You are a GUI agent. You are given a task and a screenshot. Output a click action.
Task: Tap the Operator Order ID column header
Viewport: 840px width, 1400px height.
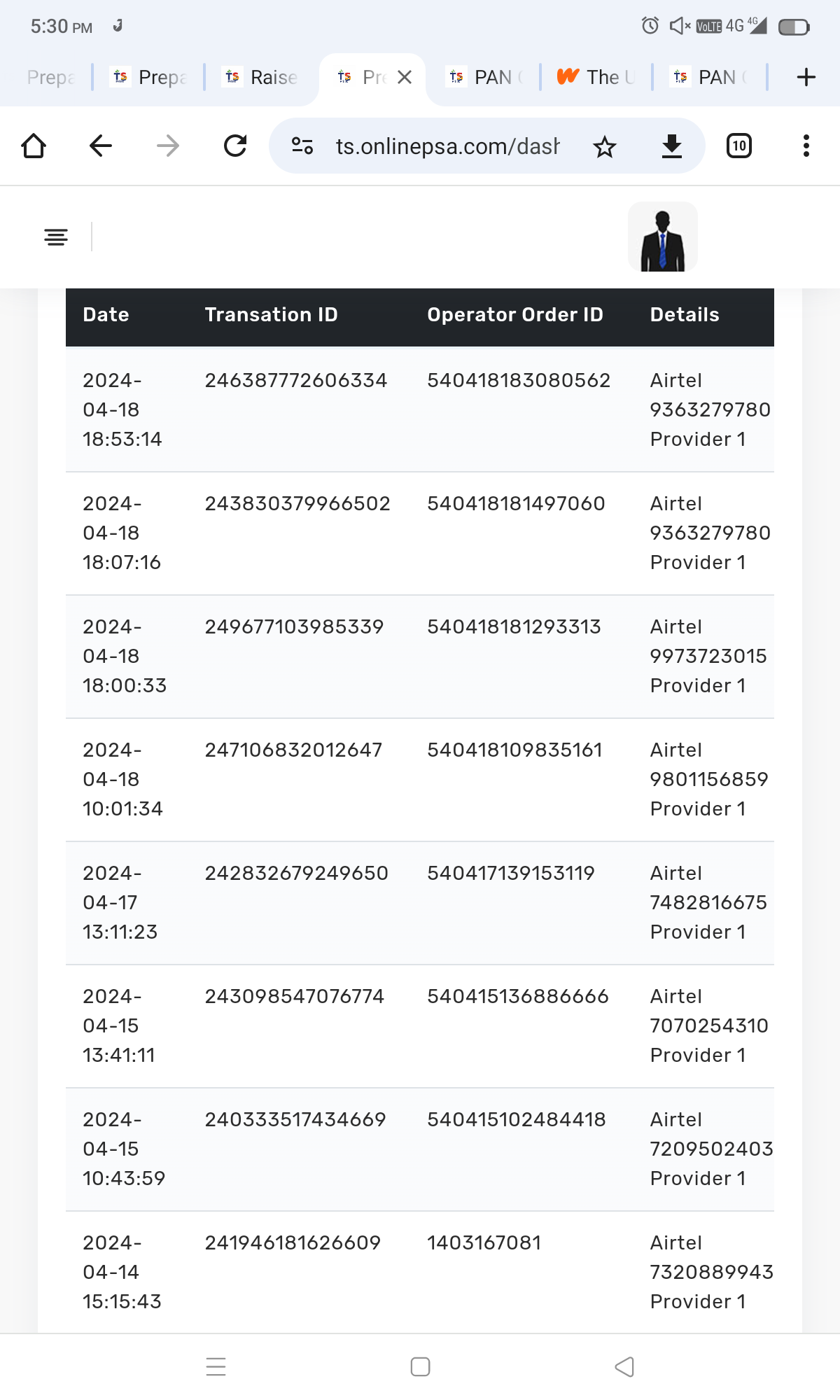point(515,315)
